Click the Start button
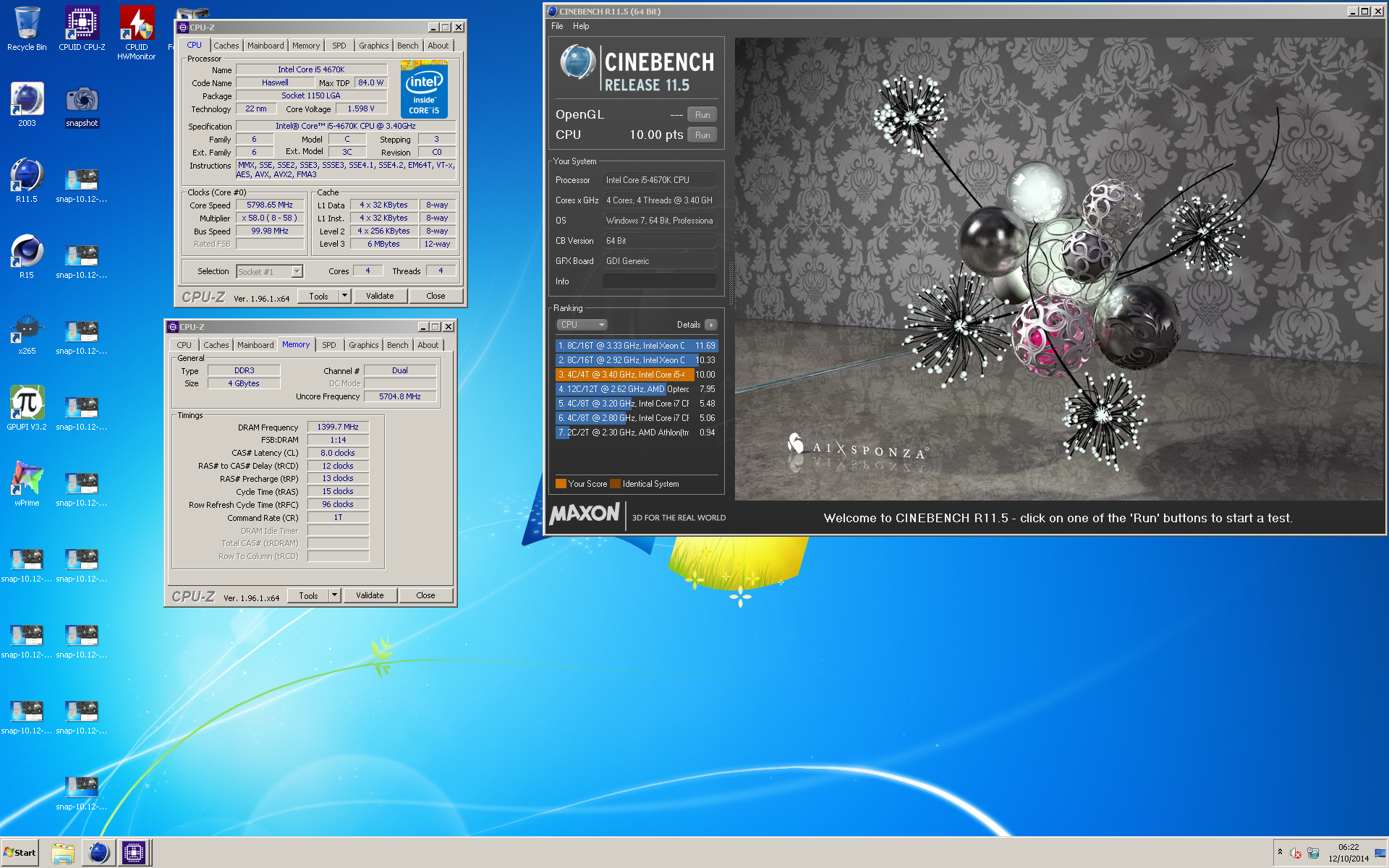 [x=20, y=853]
